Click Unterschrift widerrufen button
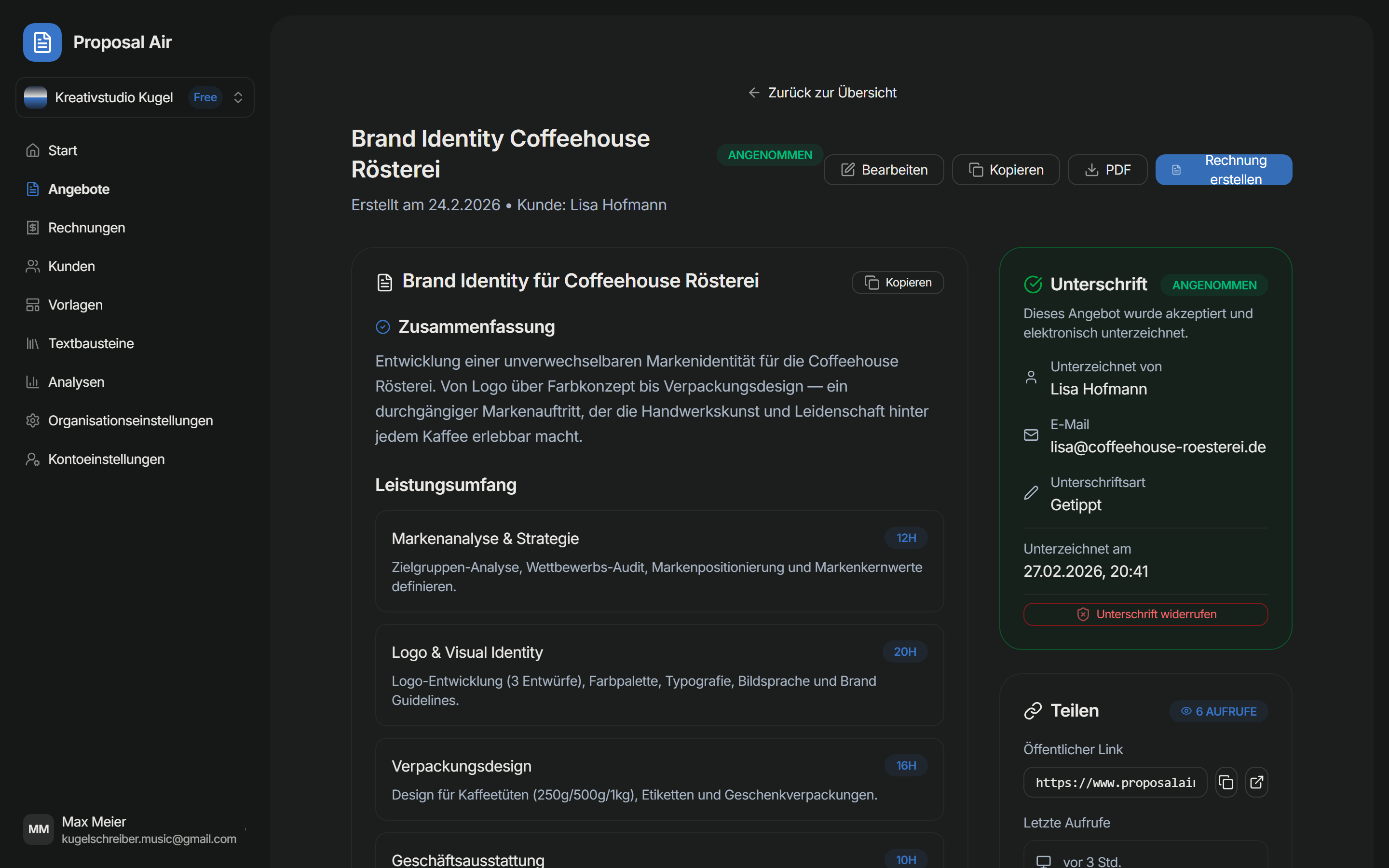The height and width of the screenshot is (868, 1389). point(1145,614)
